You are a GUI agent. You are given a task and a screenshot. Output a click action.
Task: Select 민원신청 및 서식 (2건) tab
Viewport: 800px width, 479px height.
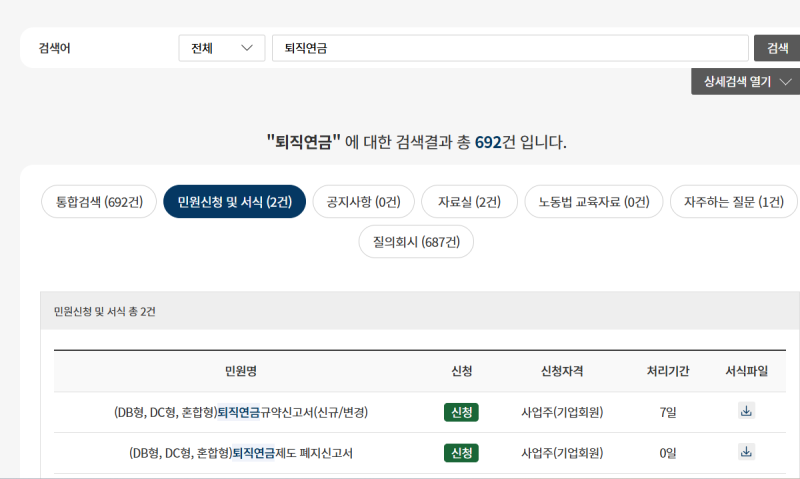pyautogui.click(x=235, y=201)
